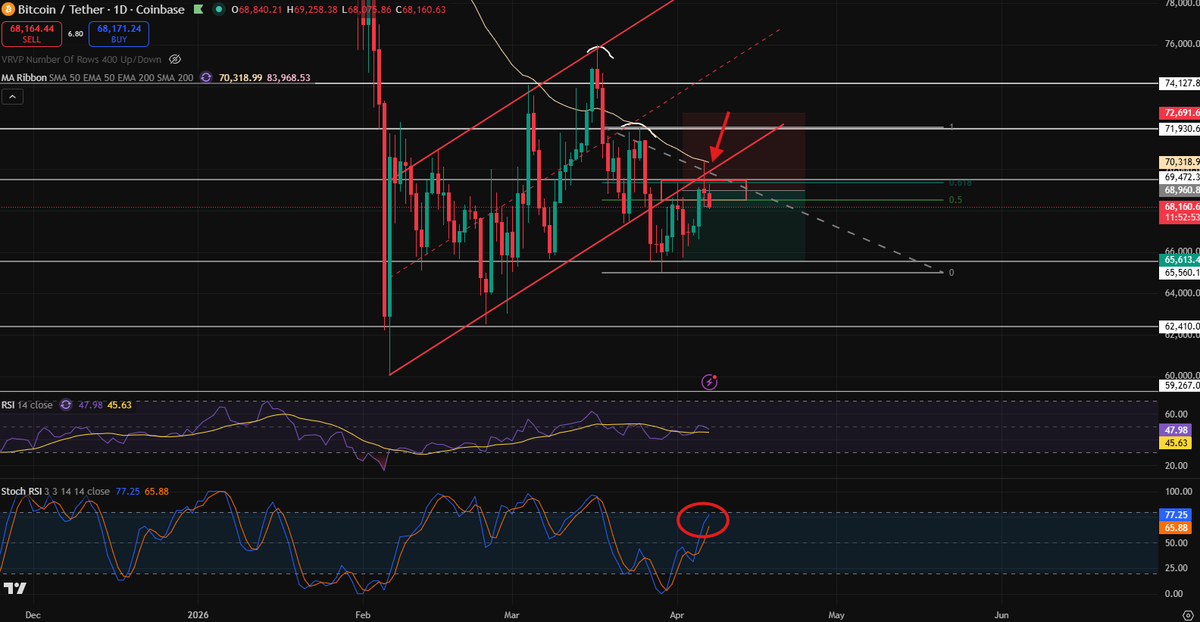This screenshot has height=622, width=1200.
Task: Click the 0.5 Fibonacci level label
Action: (x=955, y=200)
